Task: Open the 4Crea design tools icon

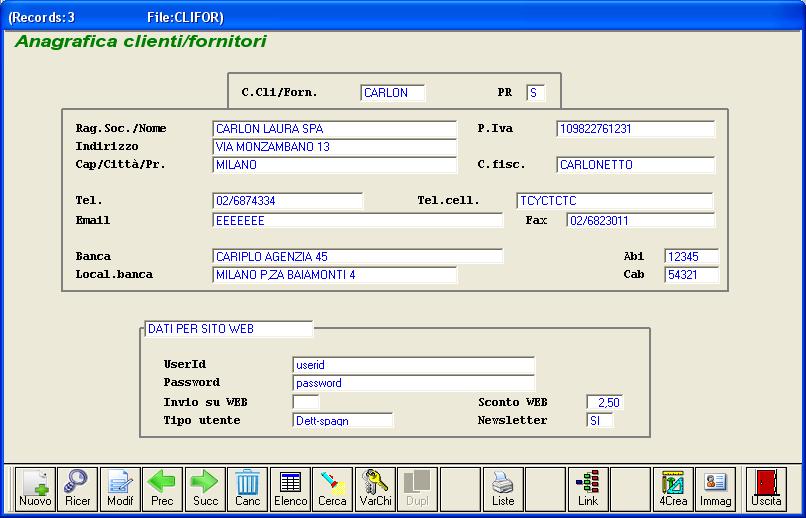Action: click(673, 489)
